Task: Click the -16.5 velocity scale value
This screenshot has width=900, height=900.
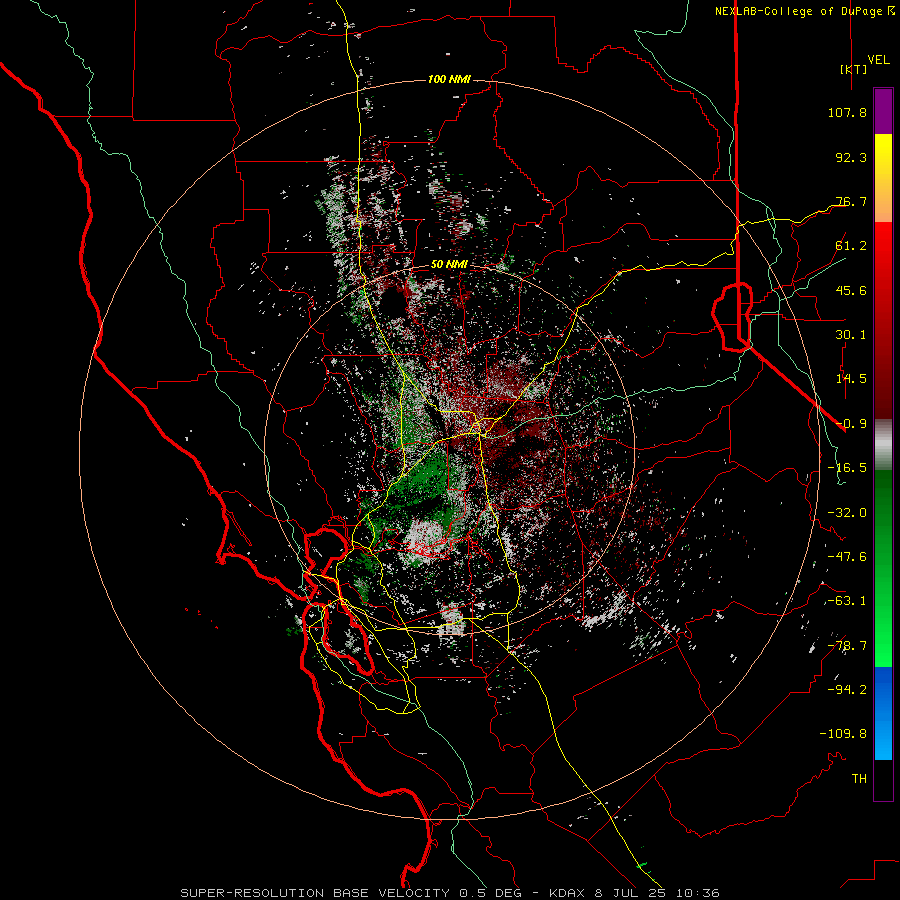Action: [x=847, y=468]
